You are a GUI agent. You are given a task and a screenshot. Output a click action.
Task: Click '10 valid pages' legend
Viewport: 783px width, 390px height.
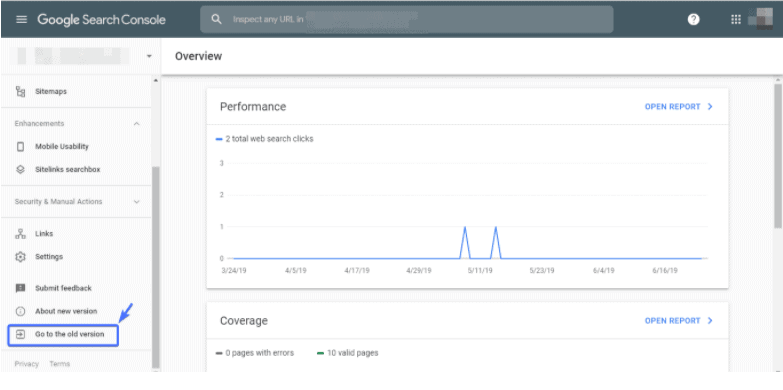(x=348, y=353)
